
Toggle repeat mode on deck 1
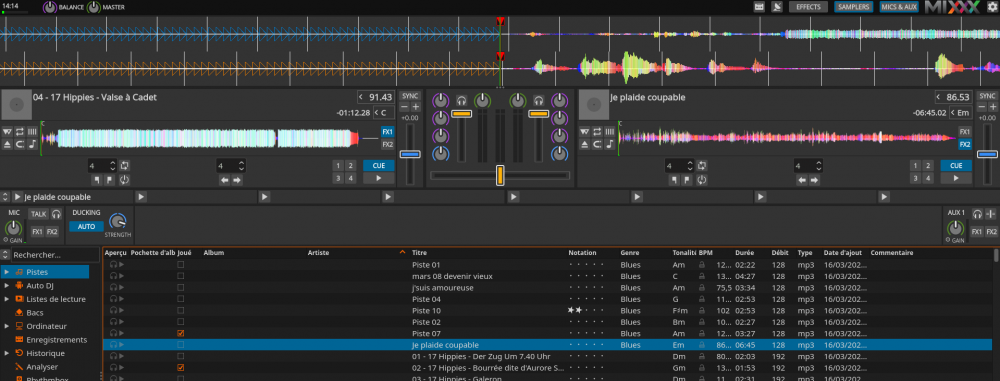coord(20,131)
